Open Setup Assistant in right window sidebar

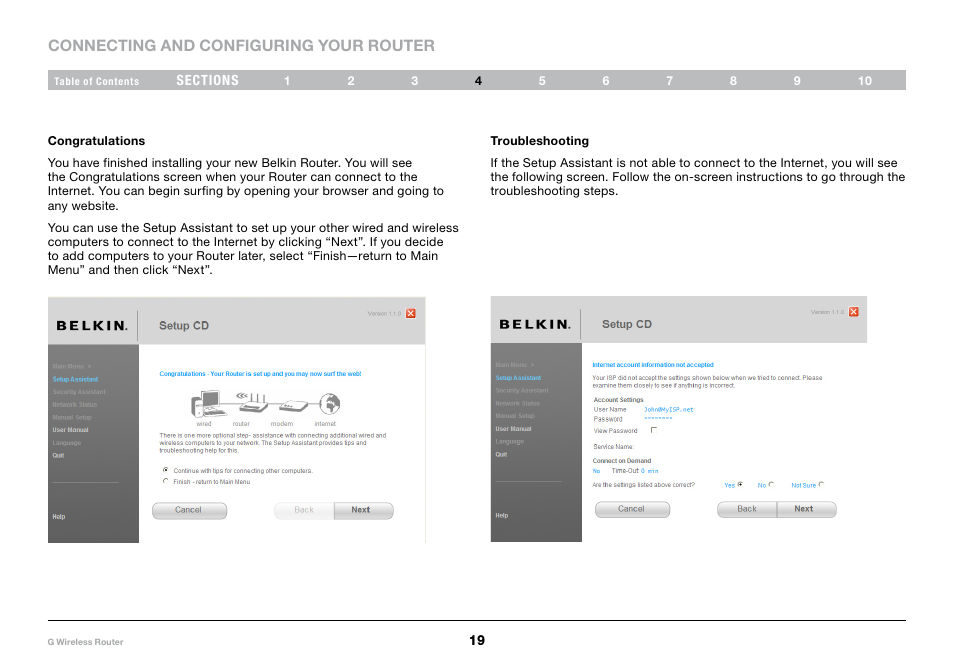(x=518, y=378)
